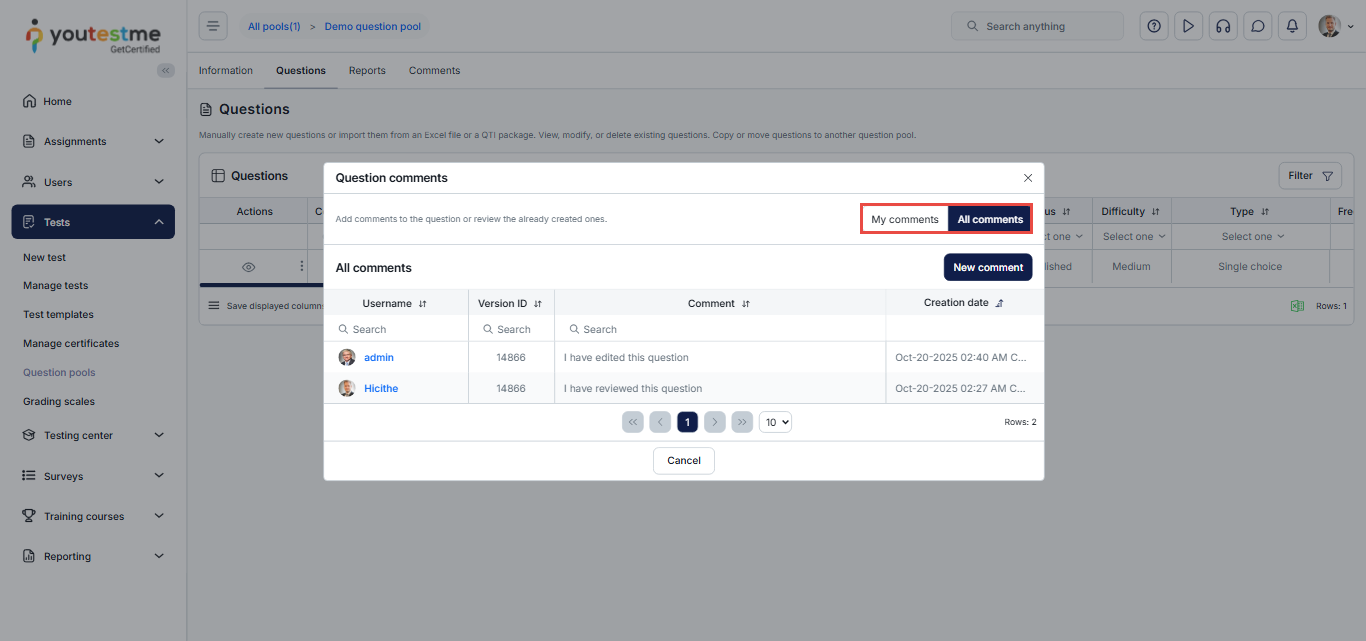Switch to the Reports tab
Image resolution: width=1366 pixels, height=641 pixels.
pyautogui.click(x=367, y=70)
